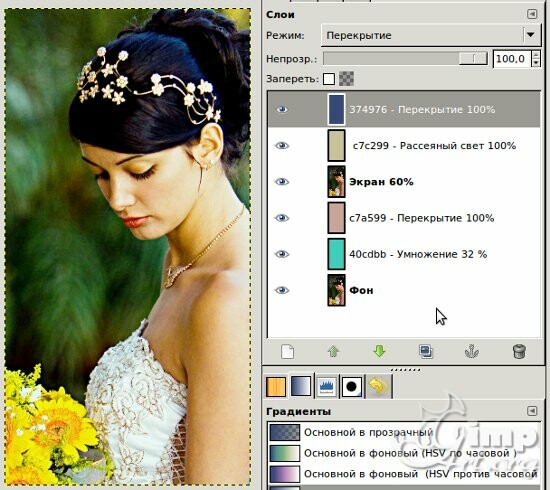Anchor the floating layer
The height and width of the screenshot is (490, 550).
pyautogui.click(x=472, y=351)
